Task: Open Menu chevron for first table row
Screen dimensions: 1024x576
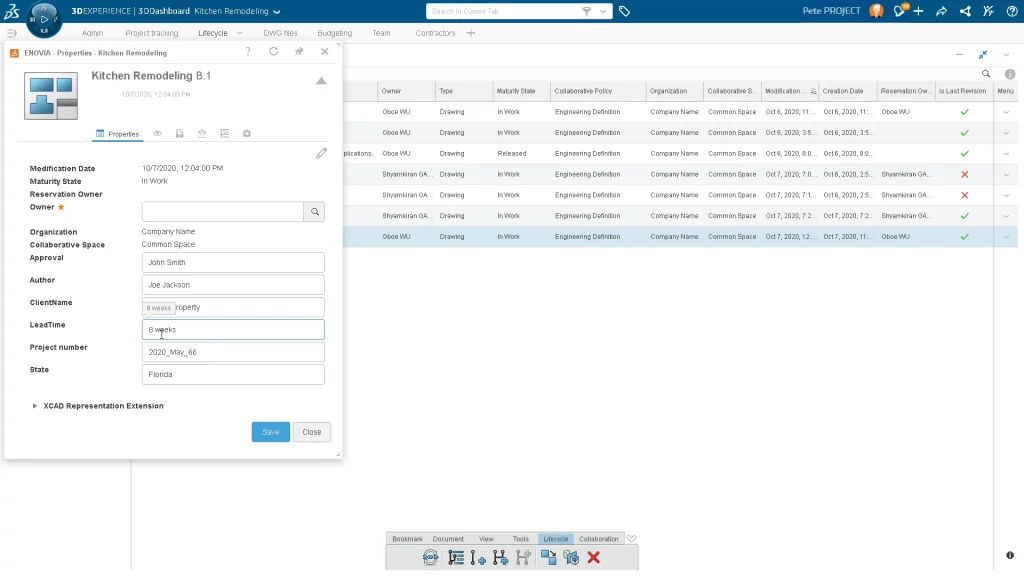Action: point(1007,112)
